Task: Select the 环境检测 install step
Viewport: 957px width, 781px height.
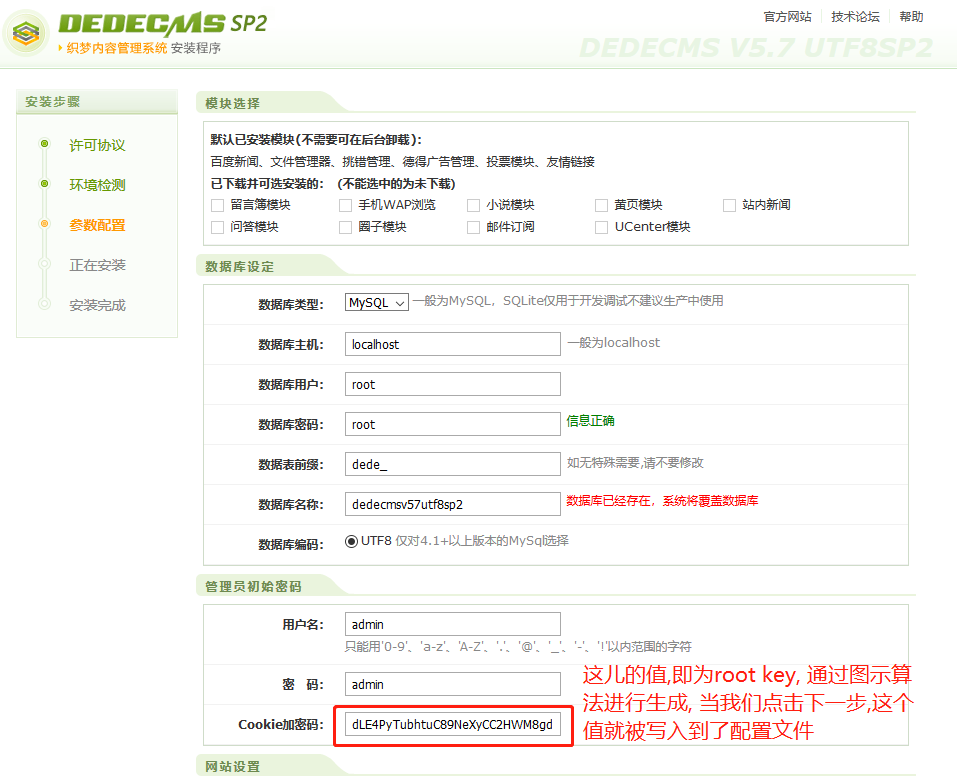Action: [x=97, y=185]
